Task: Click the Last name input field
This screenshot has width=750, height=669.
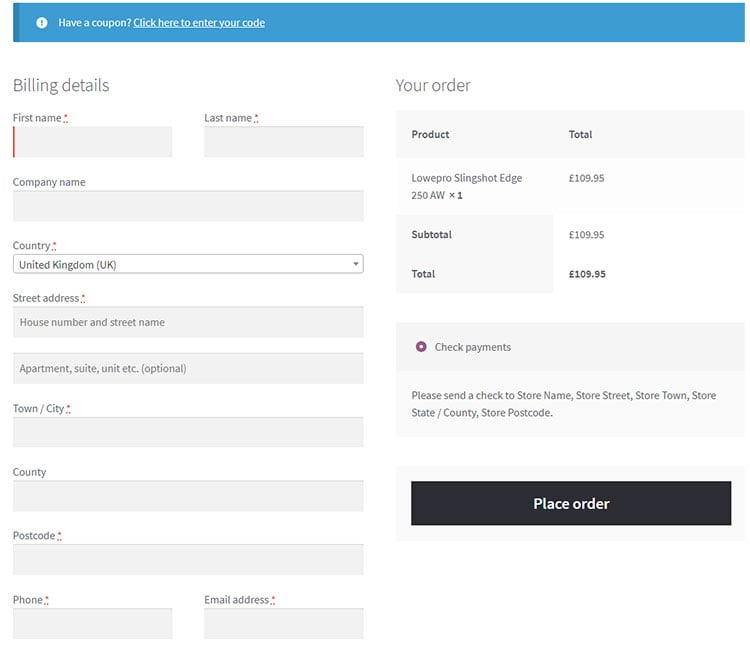Action: (284, 142)
